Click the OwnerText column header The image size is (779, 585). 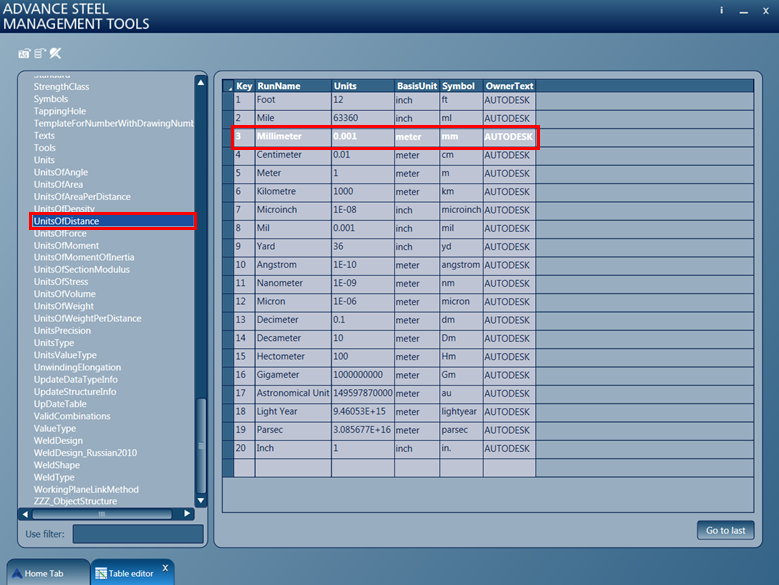coord(509,86)
